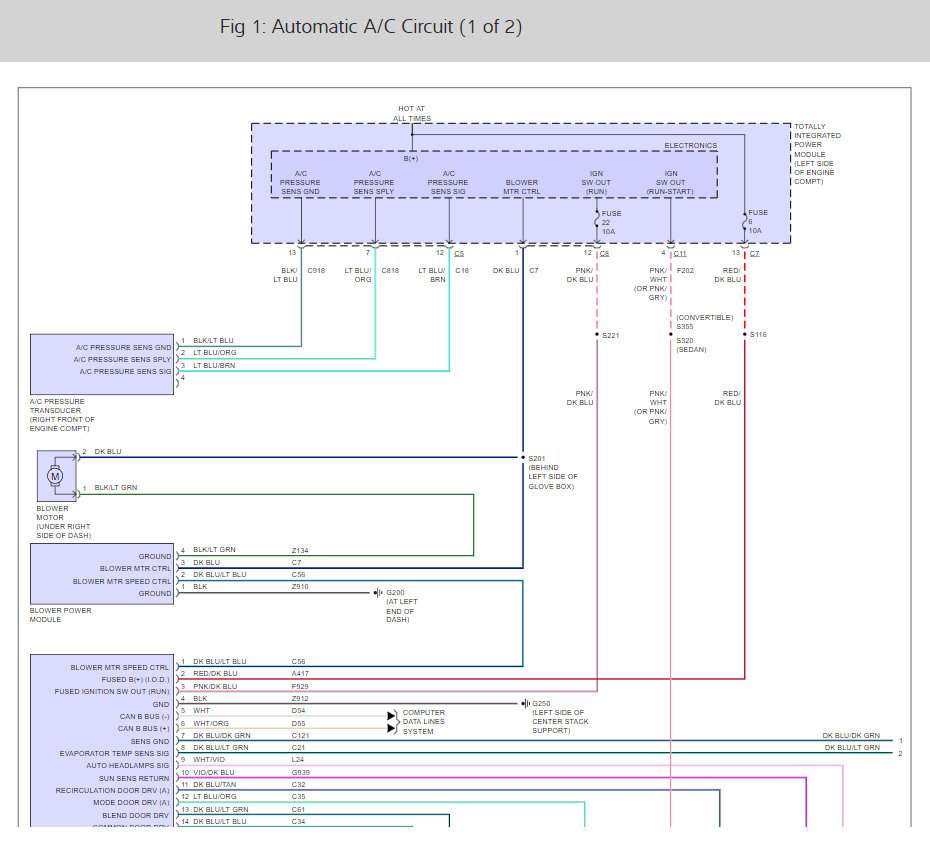Click the 'C32' circuit code
The height and width of the screenshot is (852, 930).
coord(298,784)
